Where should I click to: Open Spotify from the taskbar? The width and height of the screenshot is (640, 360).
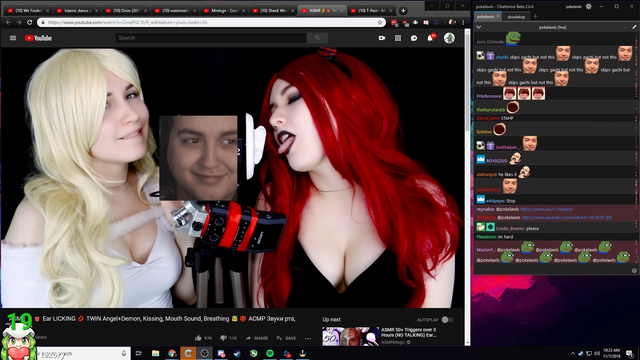270,353
